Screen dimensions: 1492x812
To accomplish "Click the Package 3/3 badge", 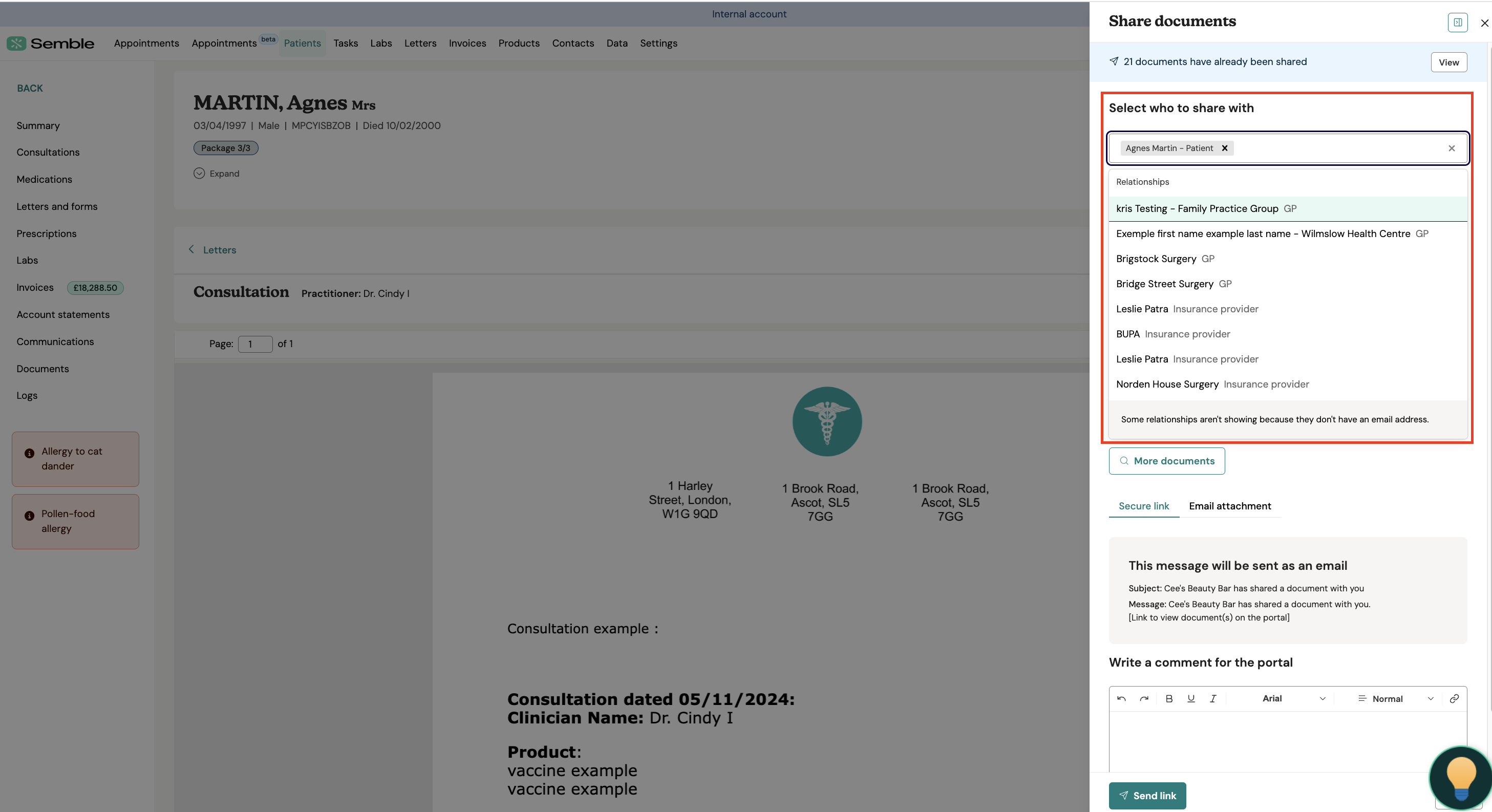I will pyautogui.click(x=226, y=148).
